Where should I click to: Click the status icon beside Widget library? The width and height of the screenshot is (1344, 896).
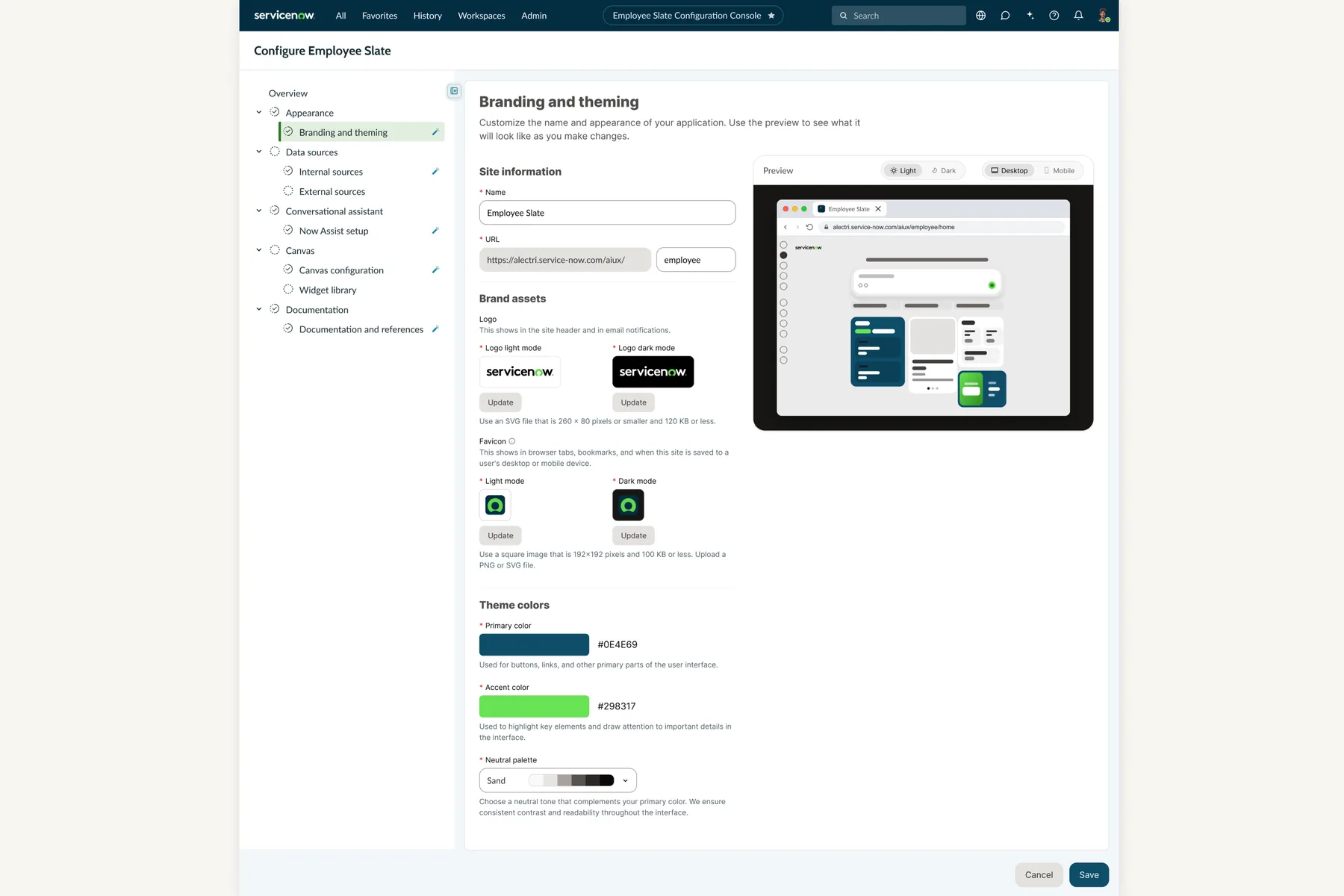[288, 290]
